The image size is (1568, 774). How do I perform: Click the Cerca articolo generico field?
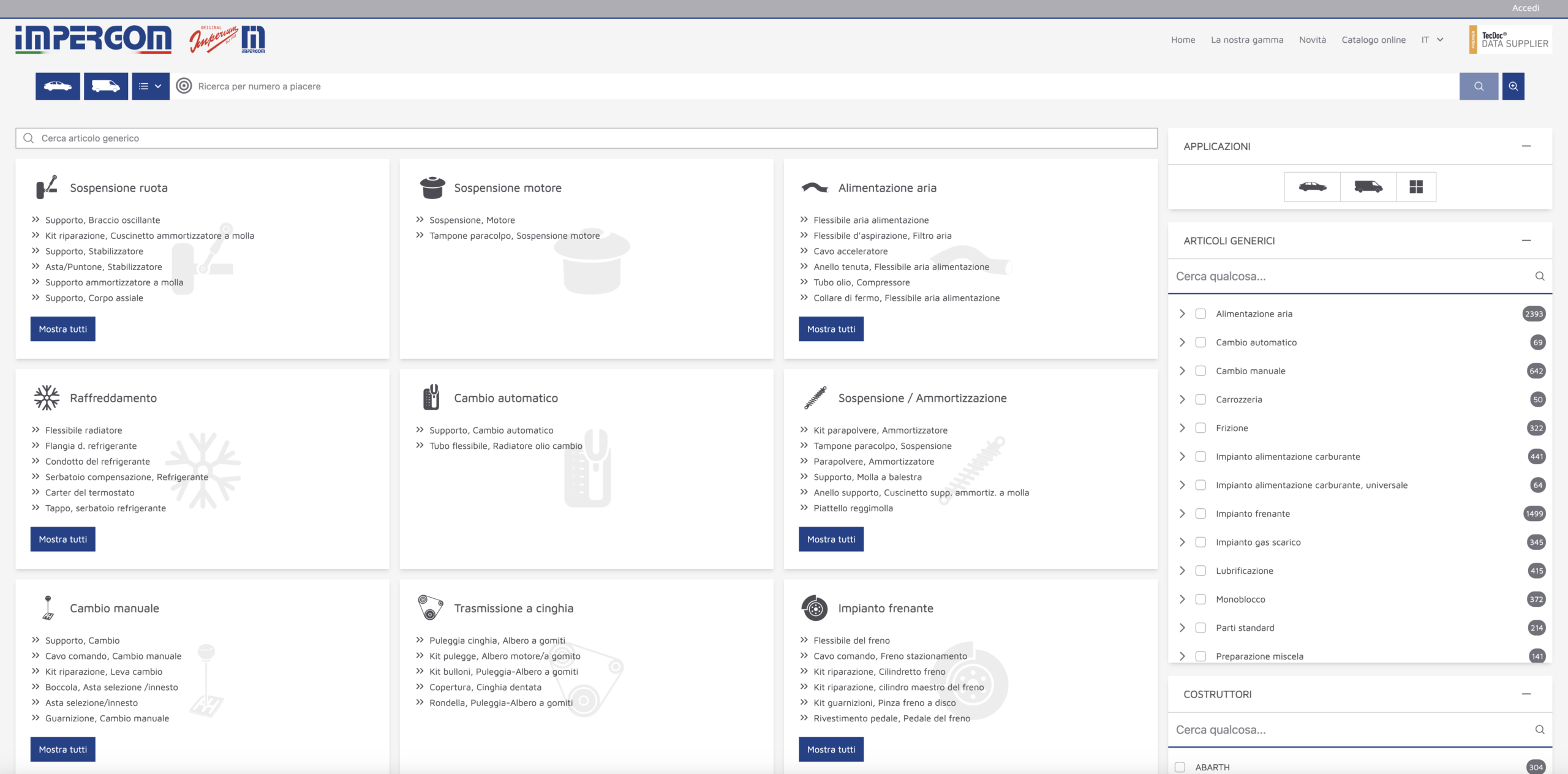pyautogui.click(x=586, y=138)
